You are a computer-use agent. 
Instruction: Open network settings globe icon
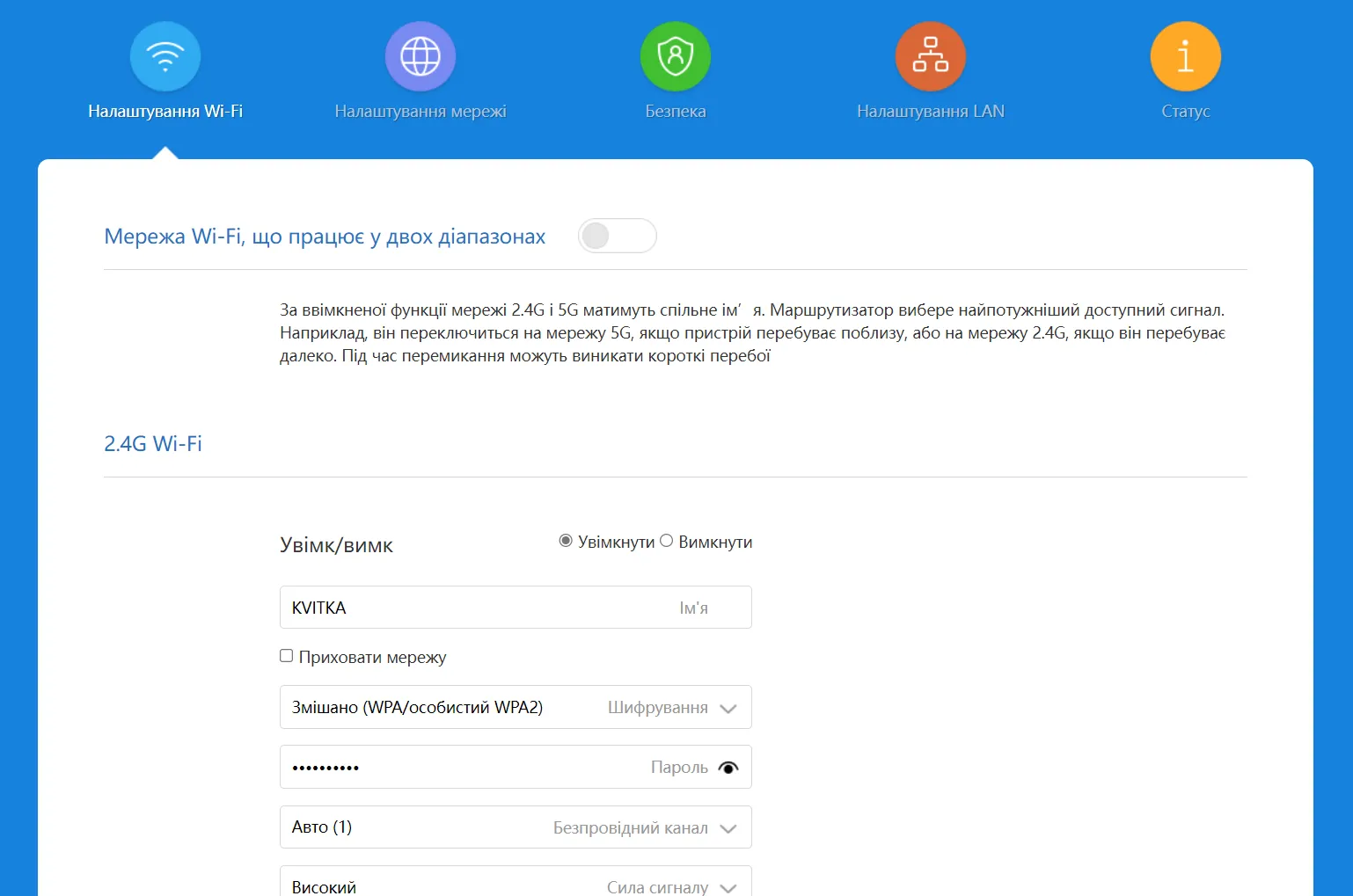coord(421,56)
